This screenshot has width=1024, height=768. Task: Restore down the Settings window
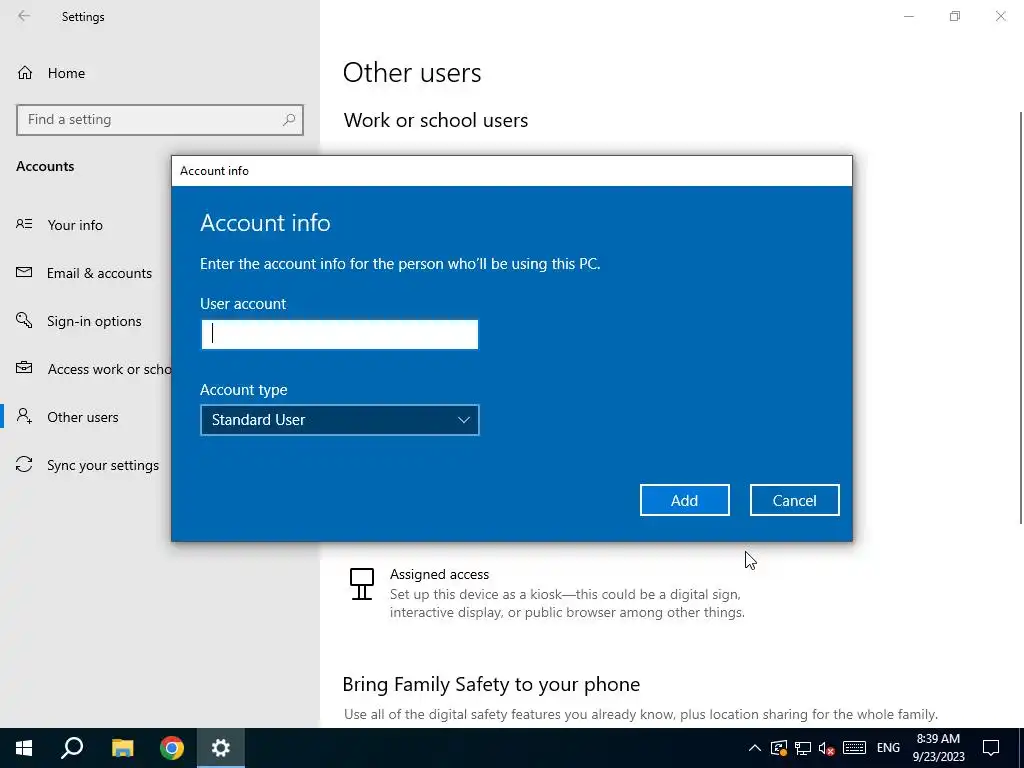(955, 16)
